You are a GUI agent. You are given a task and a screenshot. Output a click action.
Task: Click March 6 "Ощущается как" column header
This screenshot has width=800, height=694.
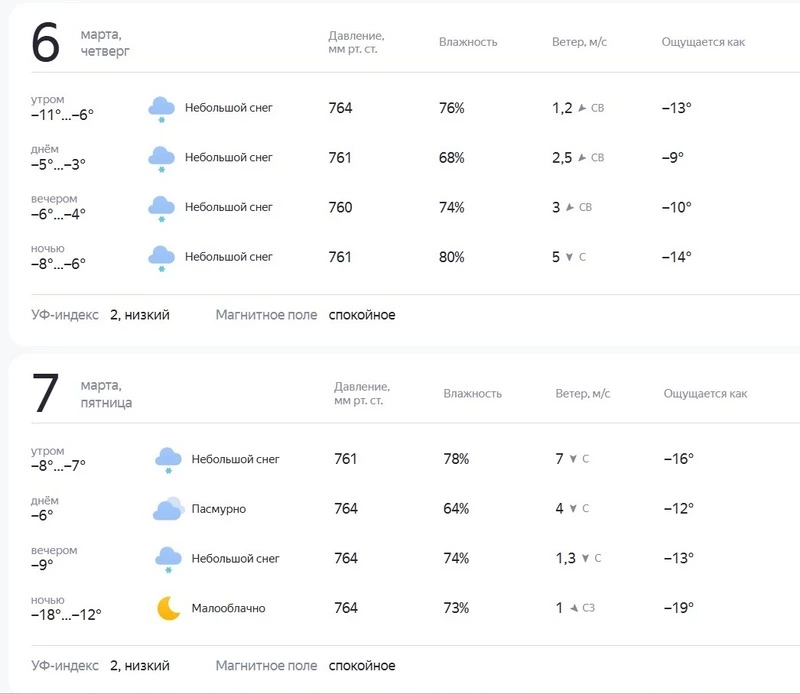coord(703,42)
